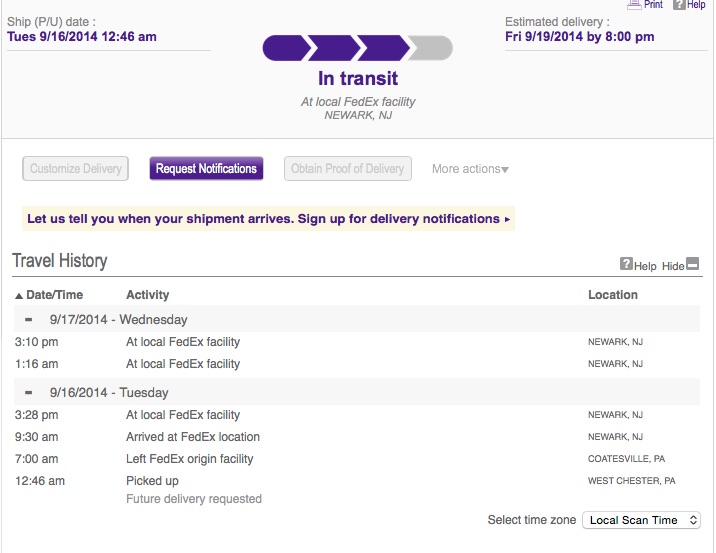Click the Customize Delivery button
The image size is (716, 553).
[75, 169]
